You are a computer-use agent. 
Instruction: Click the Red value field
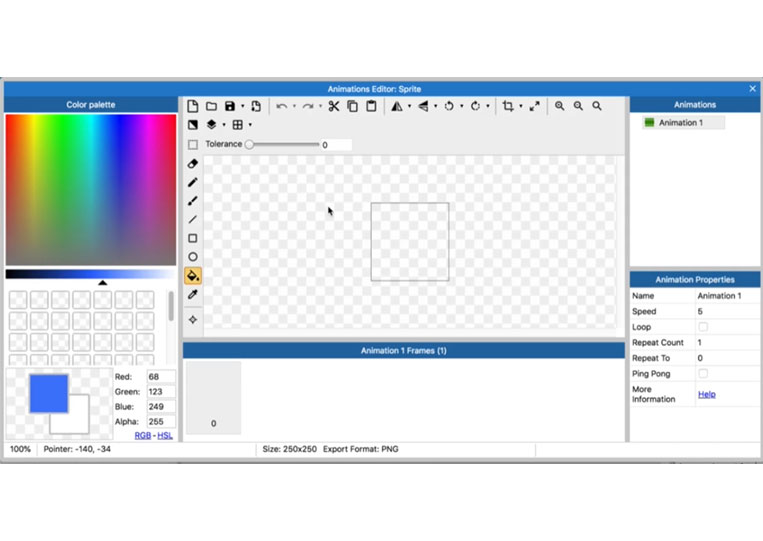point(161,377)
